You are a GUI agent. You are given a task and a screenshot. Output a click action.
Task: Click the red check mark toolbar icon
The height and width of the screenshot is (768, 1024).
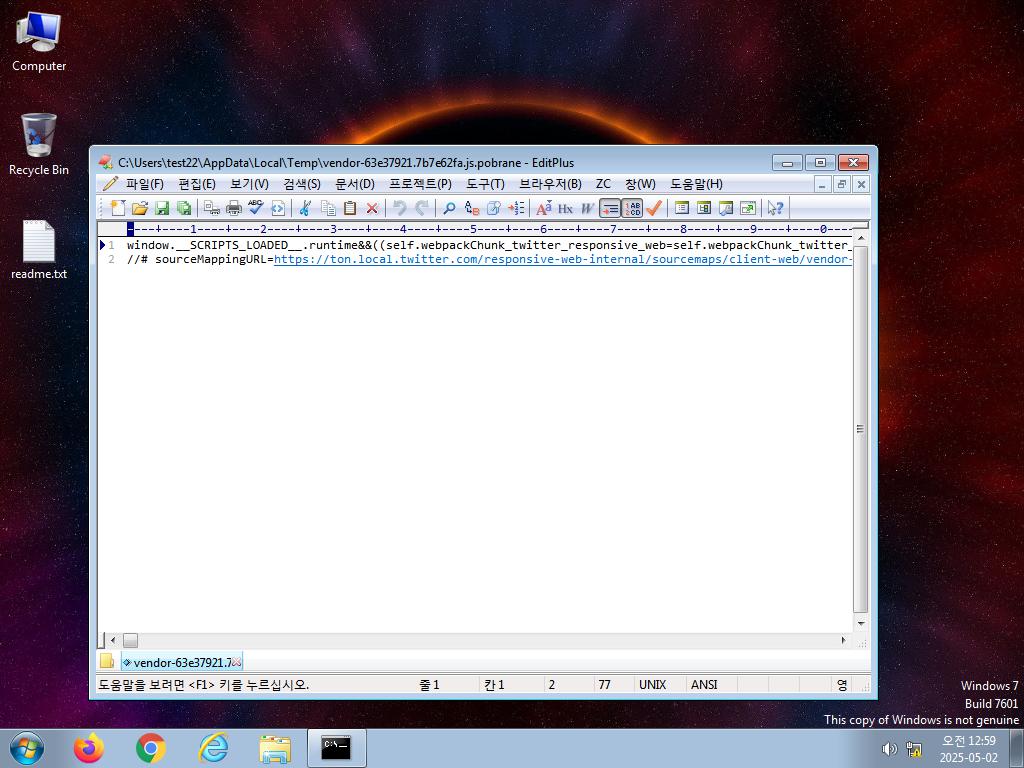[654, 208]
